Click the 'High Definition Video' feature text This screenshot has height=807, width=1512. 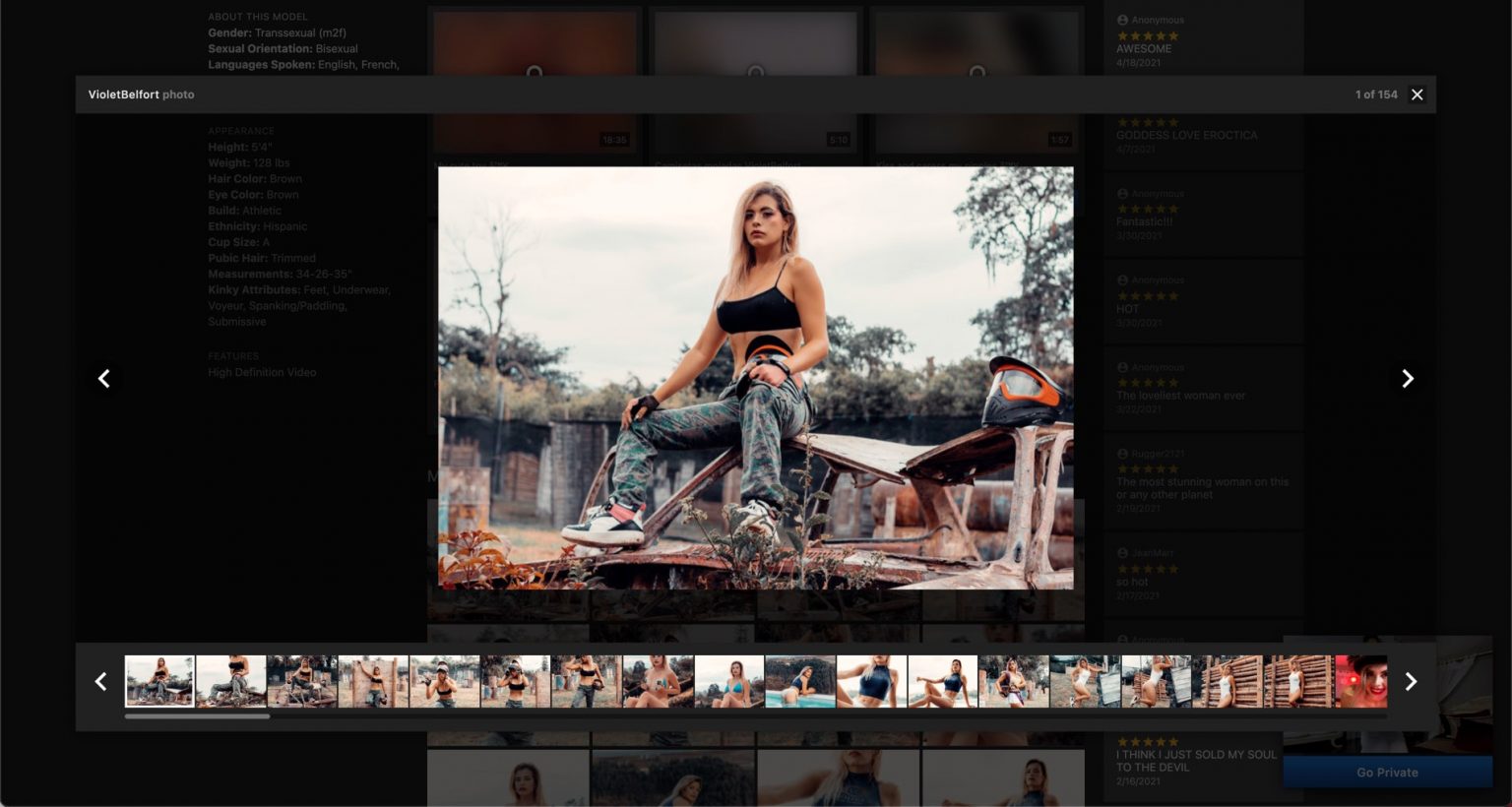pyautogui.click(x=262, y=372)
